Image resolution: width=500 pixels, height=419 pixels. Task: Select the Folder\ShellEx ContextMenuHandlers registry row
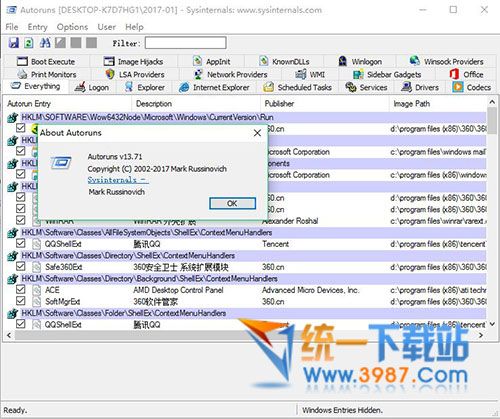(246, 313)
